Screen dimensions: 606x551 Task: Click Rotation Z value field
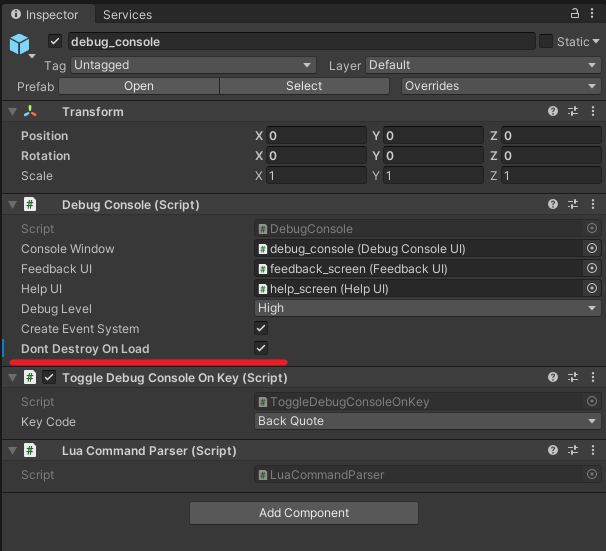pos(551,156)
